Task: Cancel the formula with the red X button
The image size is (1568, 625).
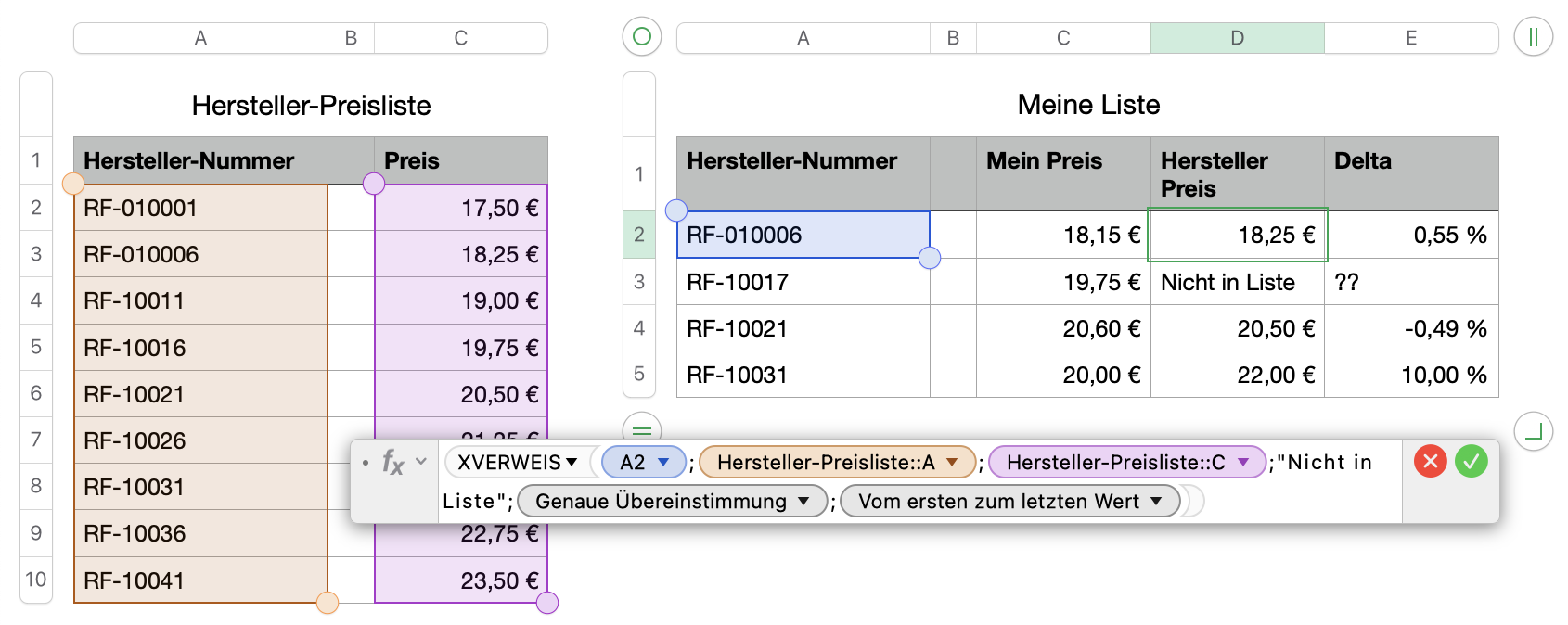Action: [1430, 461]
